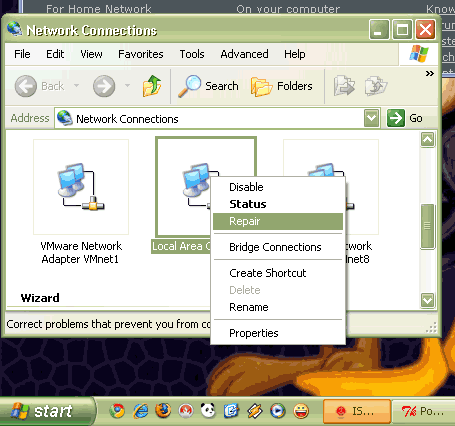Image resolution: width=455 pixels, height=426 pixels.
Task: Choose Disable in the context menu
Action: 278,187
